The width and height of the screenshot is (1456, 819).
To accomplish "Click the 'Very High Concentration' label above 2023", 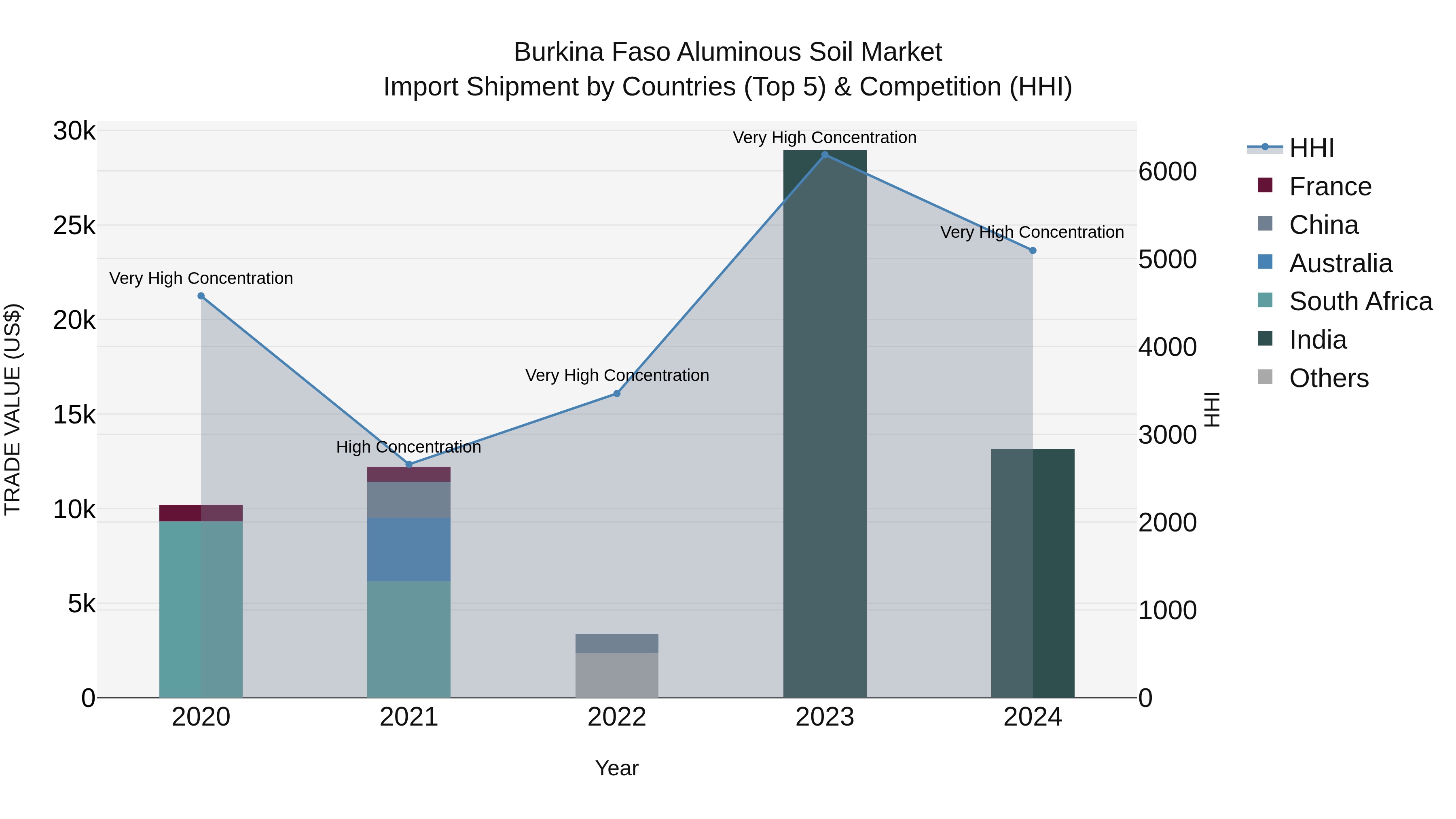I will click(x=825, y=138).
